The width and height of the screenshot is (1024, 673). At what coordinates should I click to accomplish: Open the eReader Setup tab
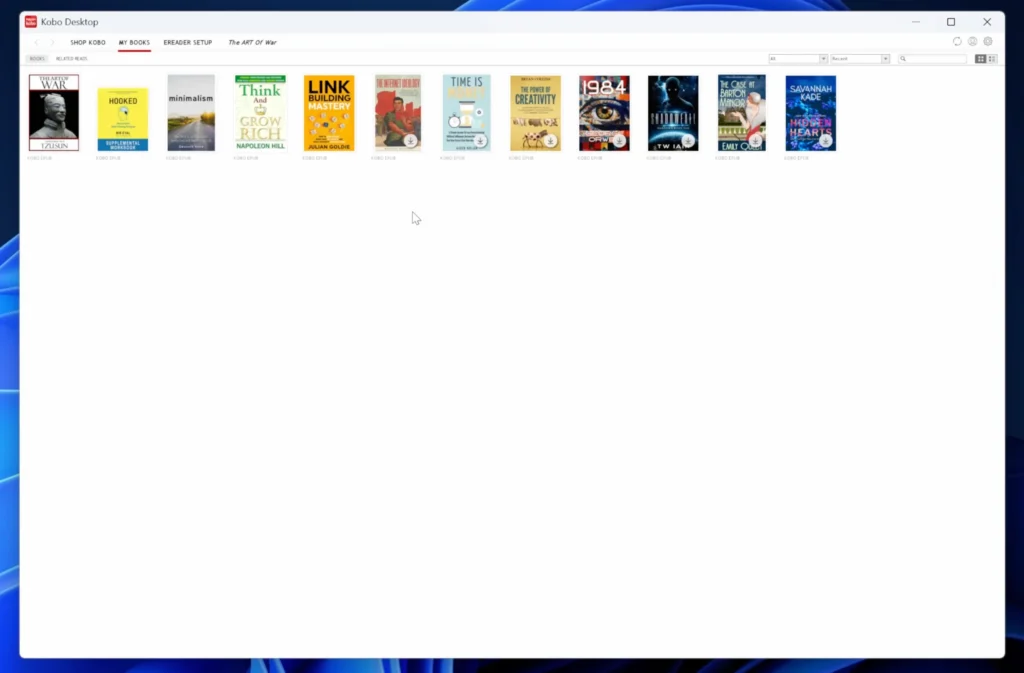point(187,42)
